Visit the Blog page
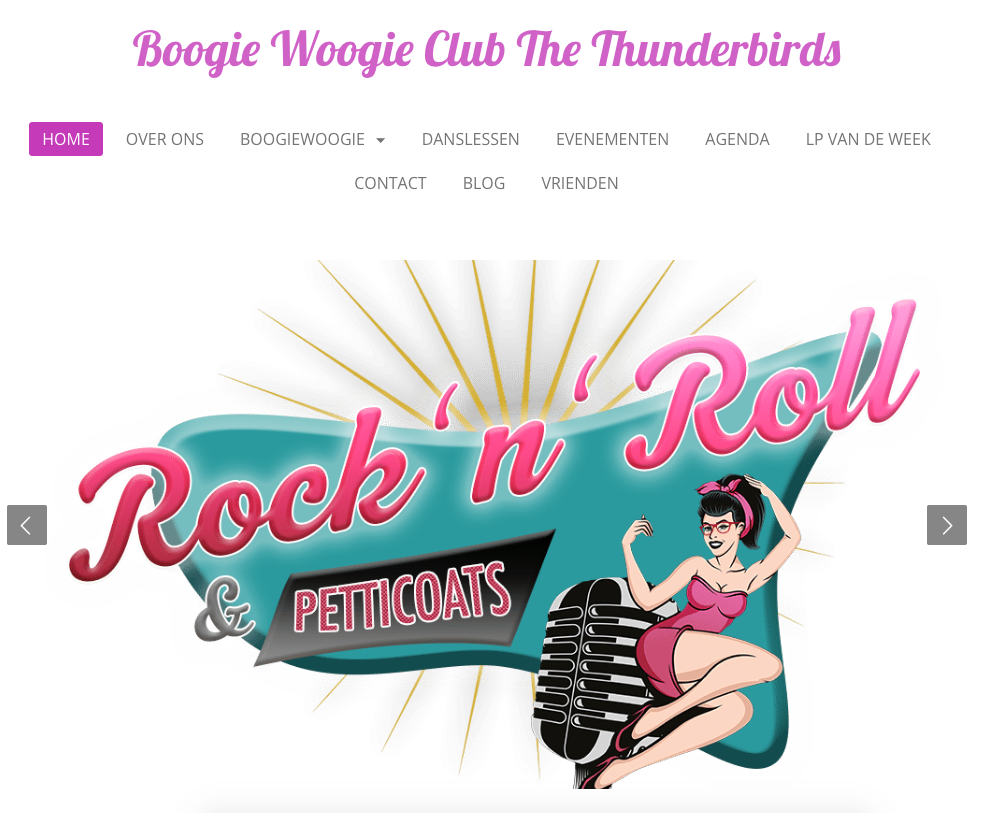 484,183
